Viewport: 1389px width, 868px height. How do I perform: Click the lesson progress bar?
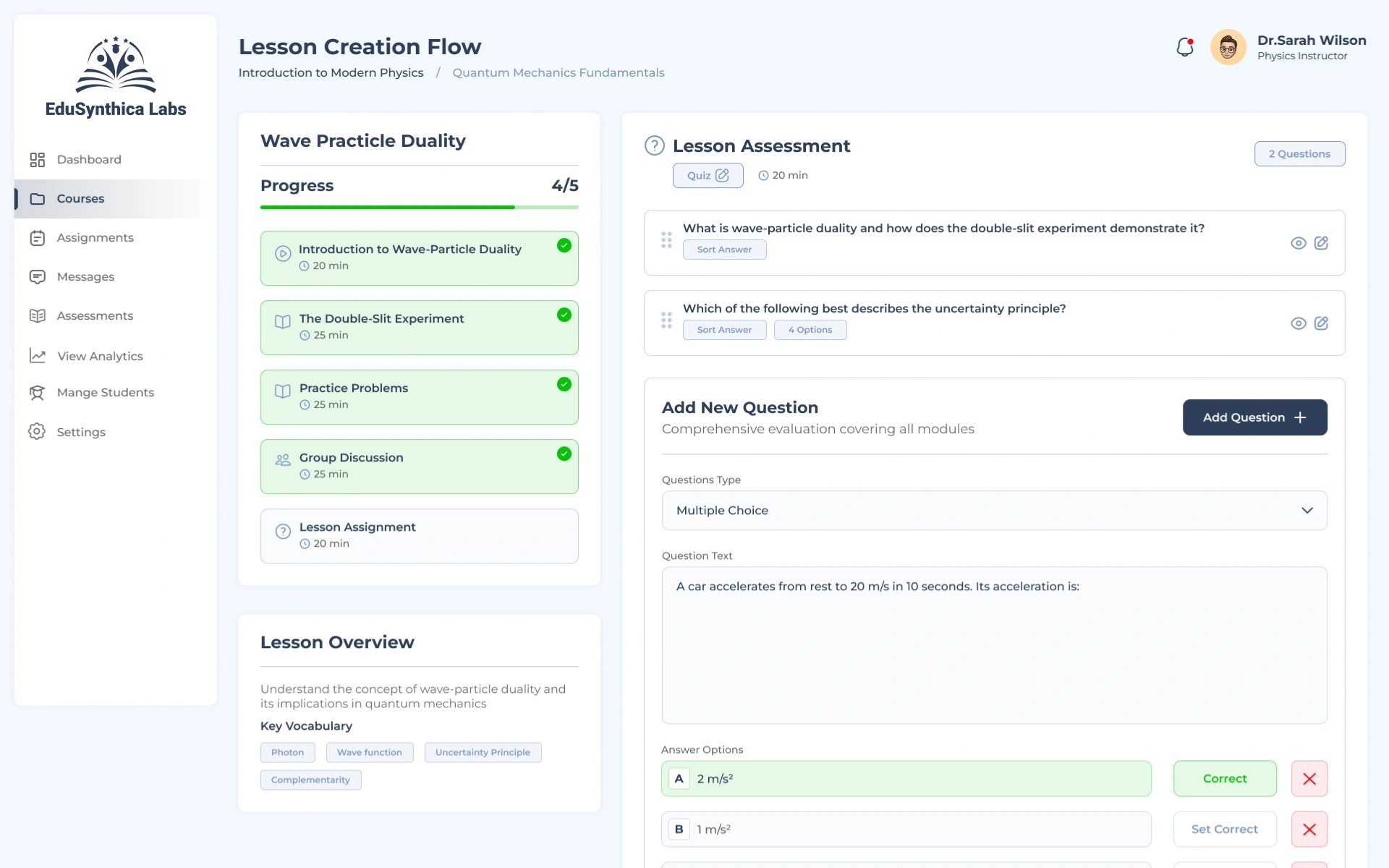point(419,208)
